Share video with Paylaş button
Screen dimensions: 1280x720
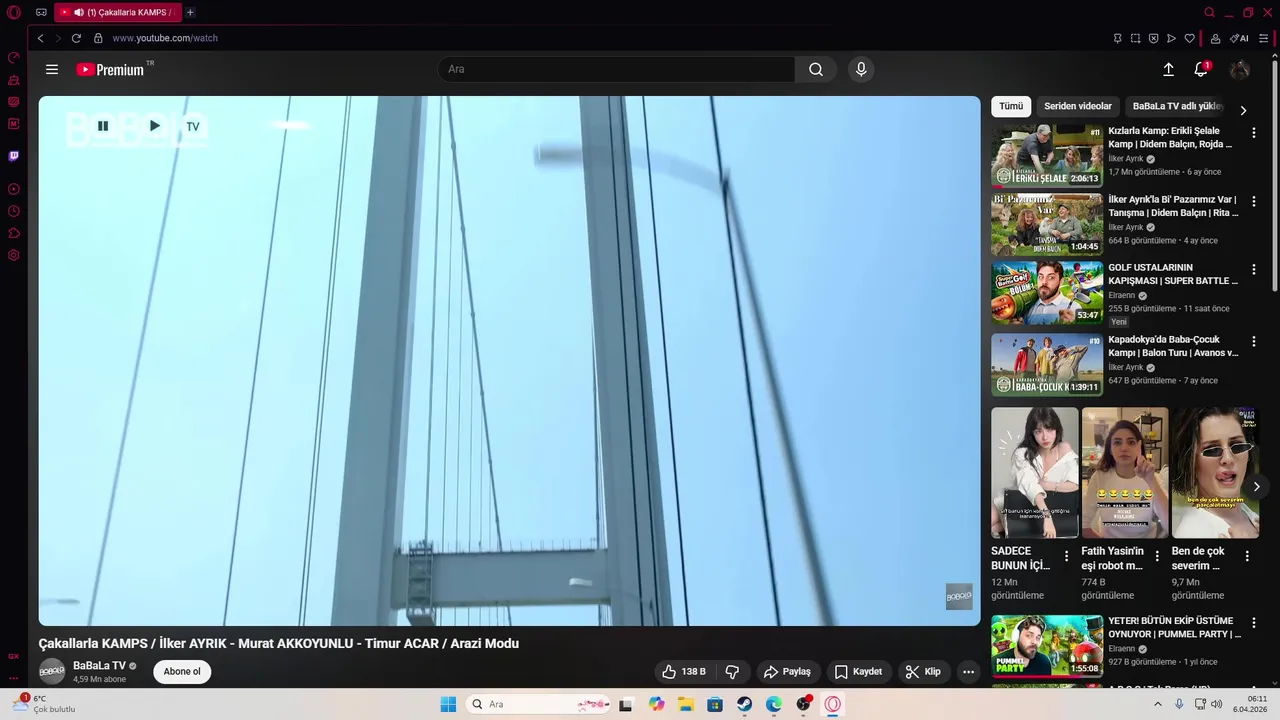pyautogui.click(x=787, y=672)
